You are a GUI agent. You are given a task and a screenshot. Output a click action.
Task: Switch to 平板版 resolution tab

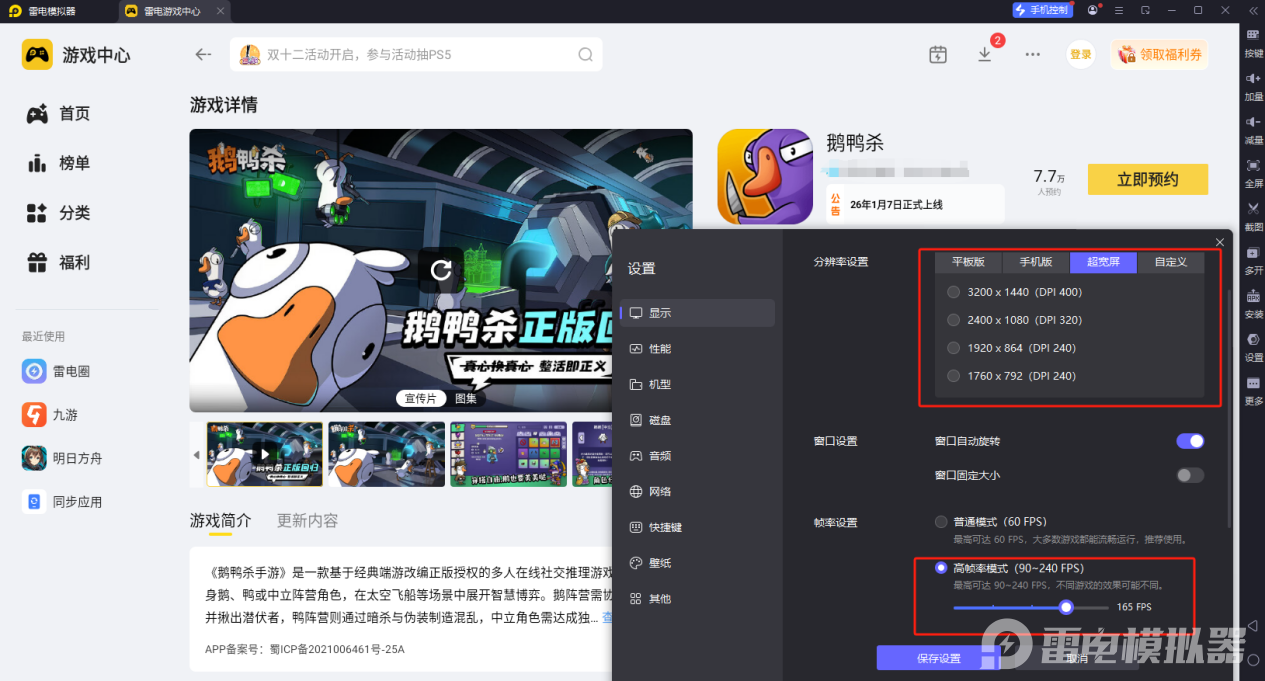[968, 262]
